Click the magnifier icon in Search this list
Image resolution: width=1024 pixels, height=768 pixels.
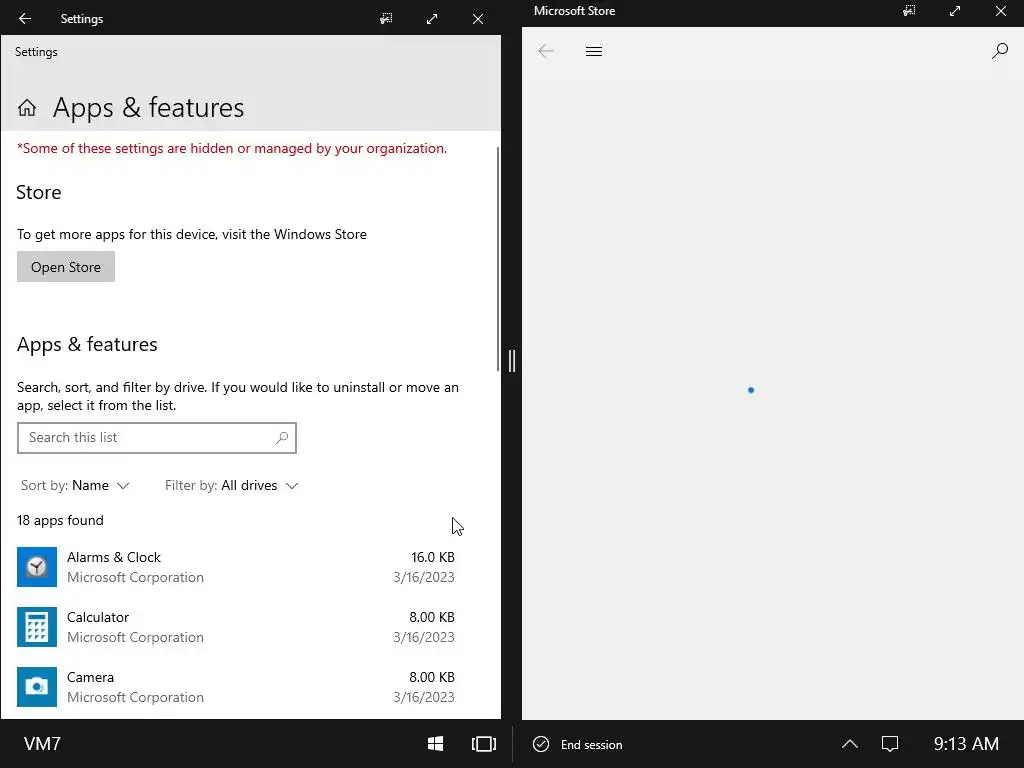click(x=281, y=438)
